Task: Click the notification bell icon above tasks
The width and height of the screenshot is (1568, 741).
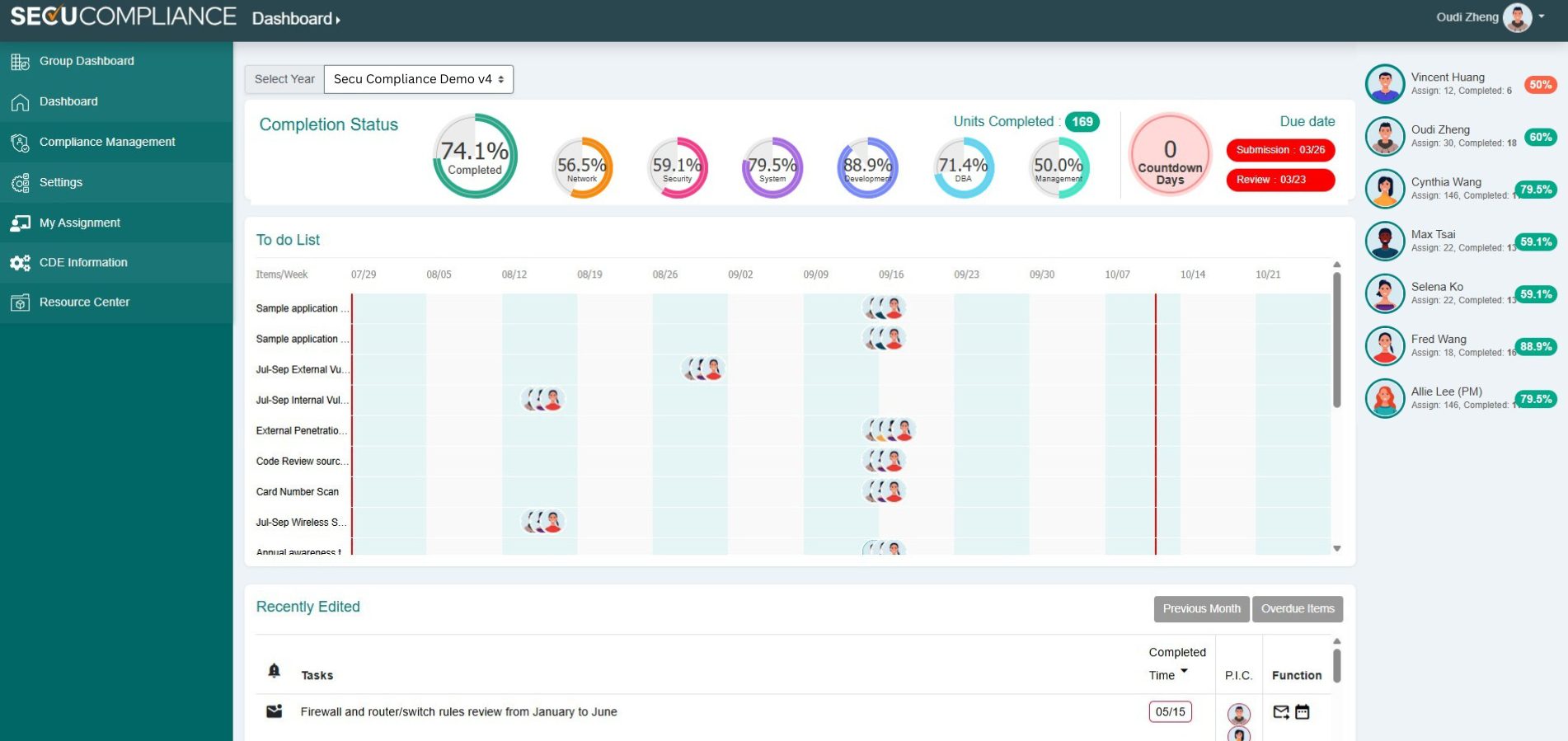Action: (275, 670)
